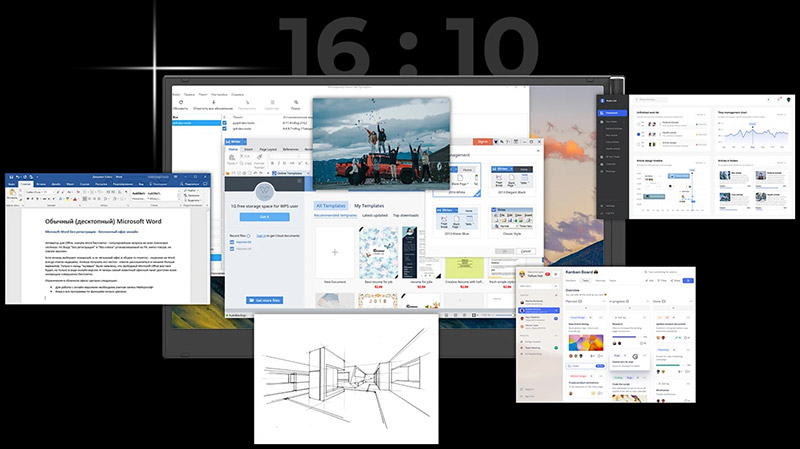Click the Paste clipboard icon in the Word ribbon
Screen dimensions: 800x449
[12, 193]
